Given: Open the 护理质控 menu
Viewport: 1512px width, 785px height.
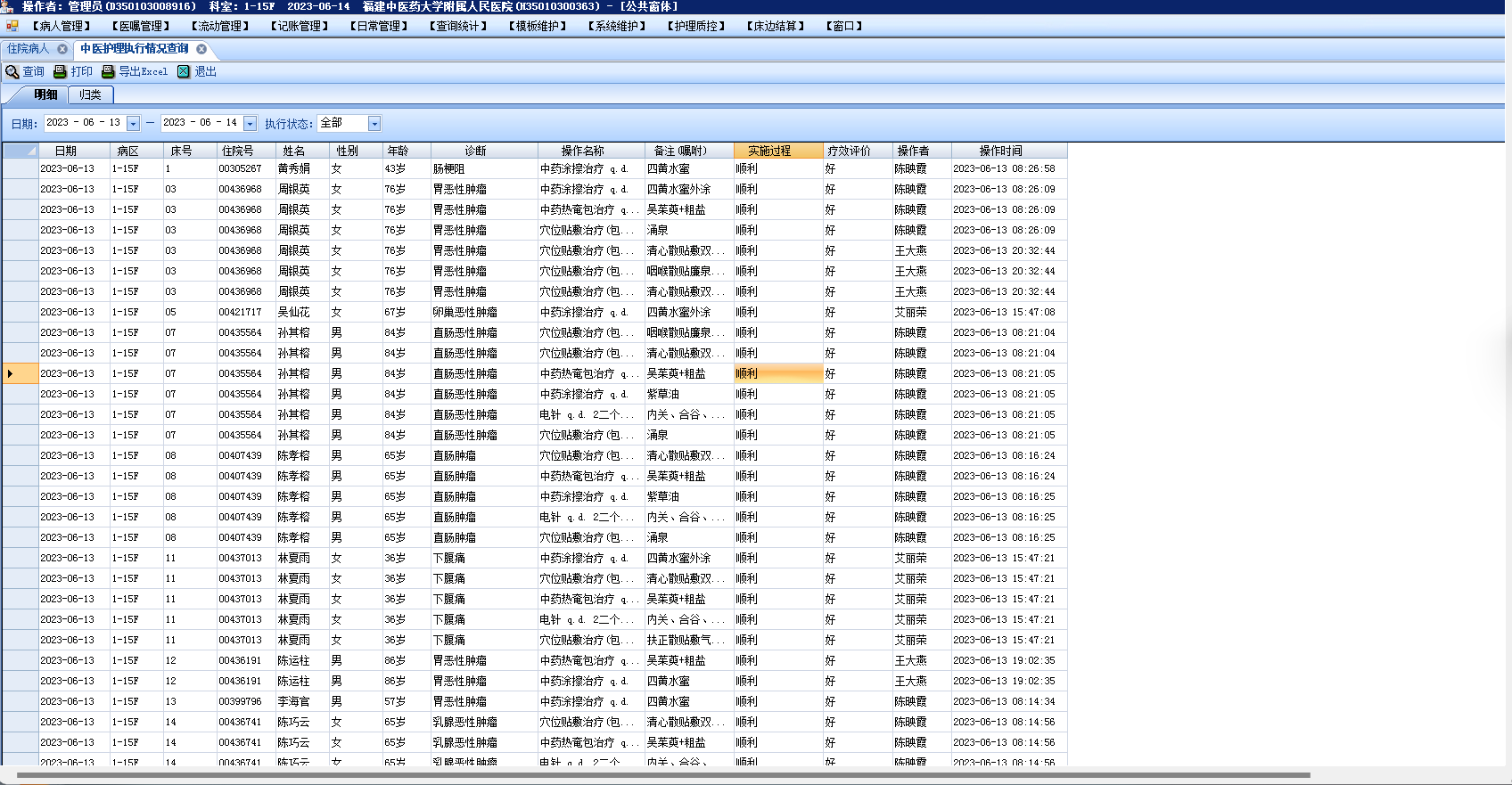Looking at the screenshot, I should tap(696, 26).
